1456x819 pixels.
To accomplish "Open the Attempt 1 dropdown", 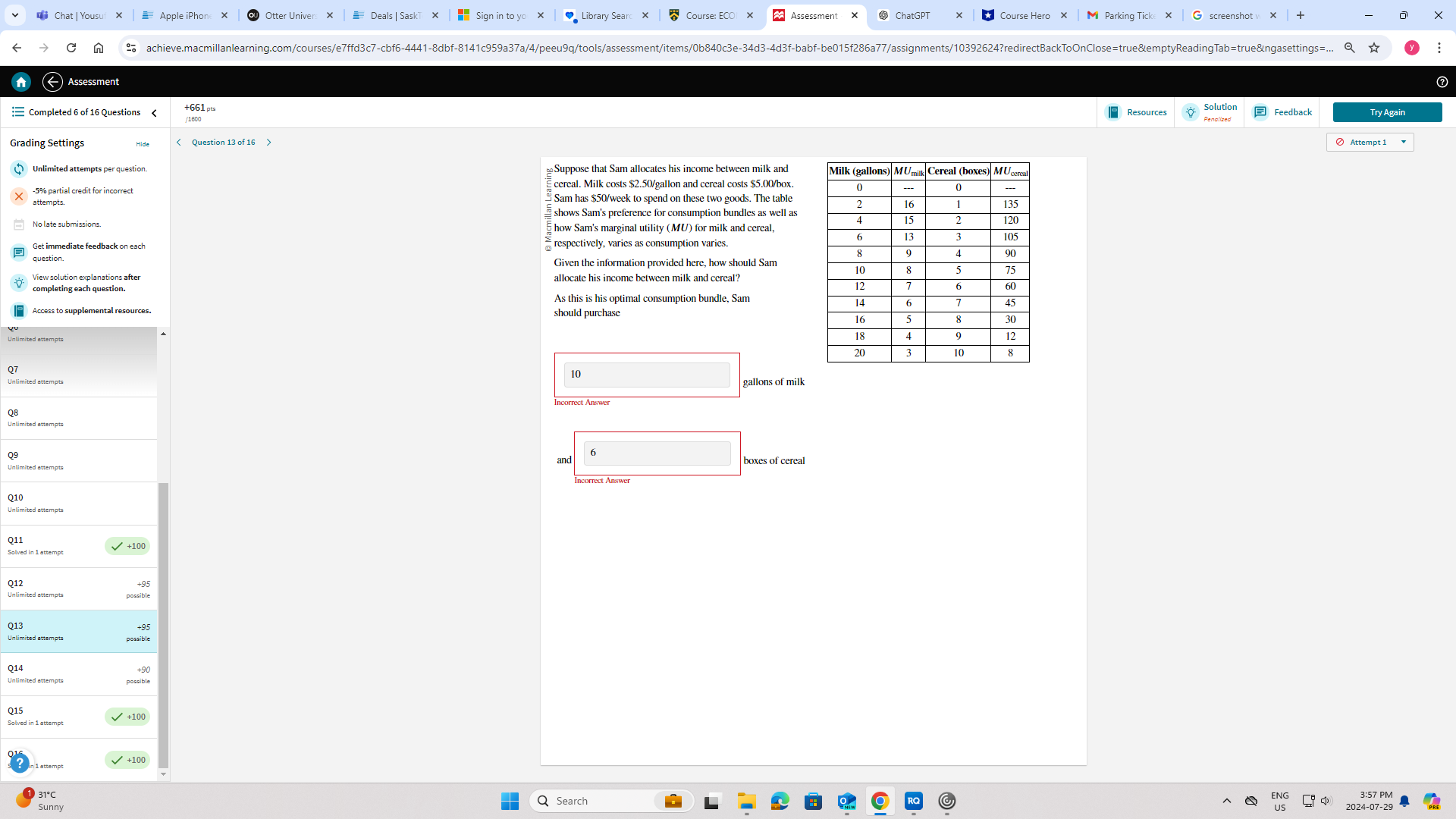I will click(1370, 142).
